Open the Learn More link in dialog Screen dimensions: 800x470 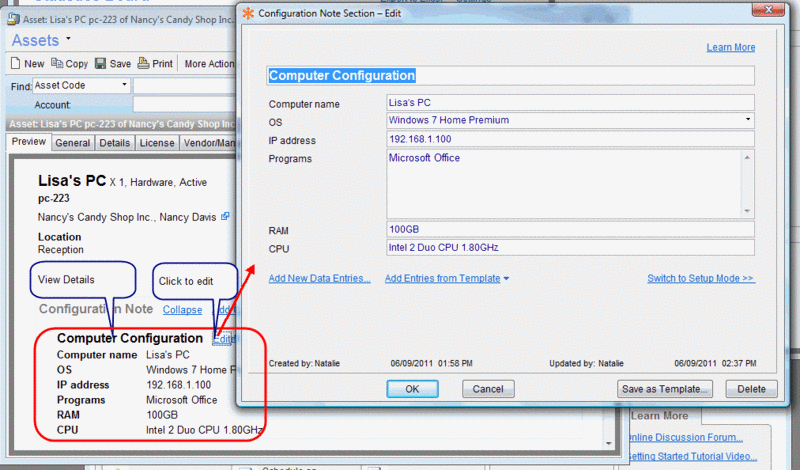[730, 47]
